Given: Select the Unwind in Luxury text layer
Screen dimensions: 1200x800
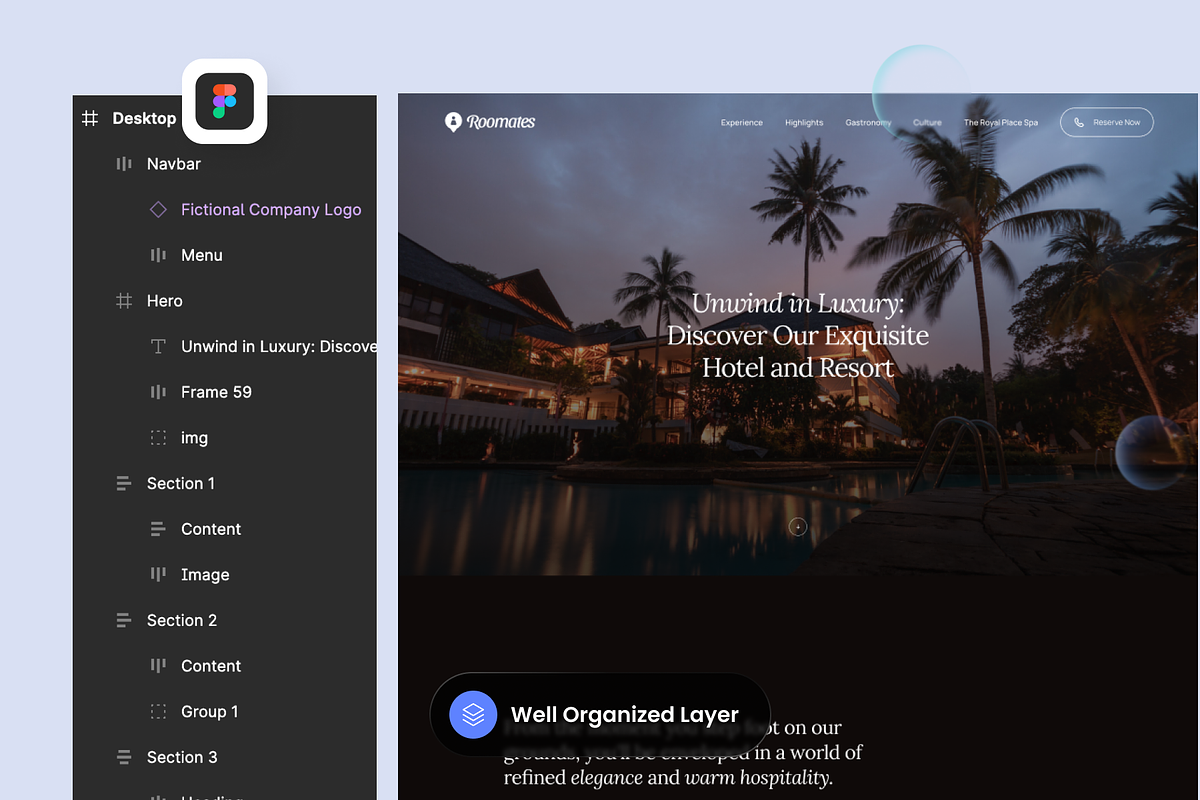Looking at the screenshot, I should coord(279,347).
